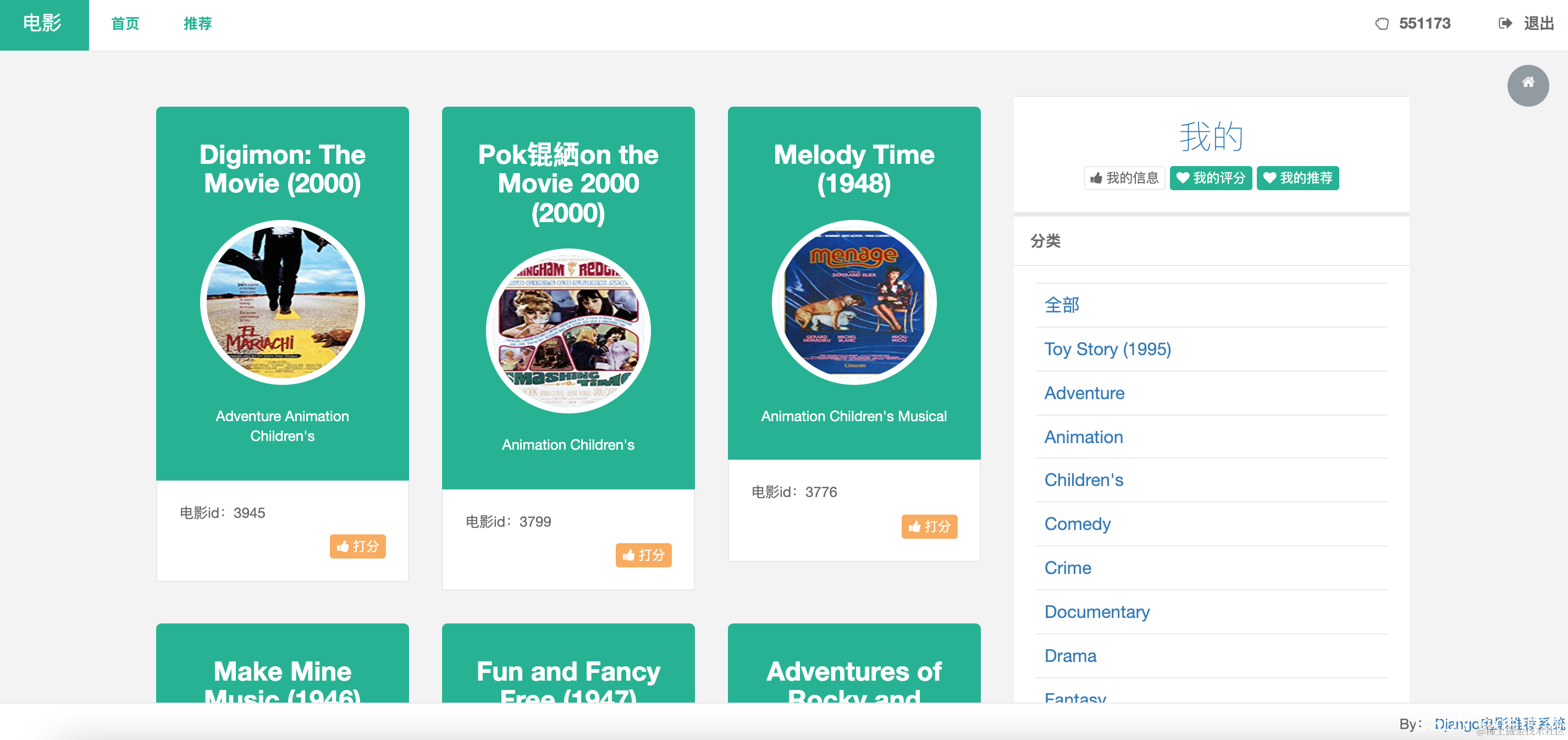1568x740 pixels.
Task: Click the user icon beside 551173
Action: [1382, 24]
